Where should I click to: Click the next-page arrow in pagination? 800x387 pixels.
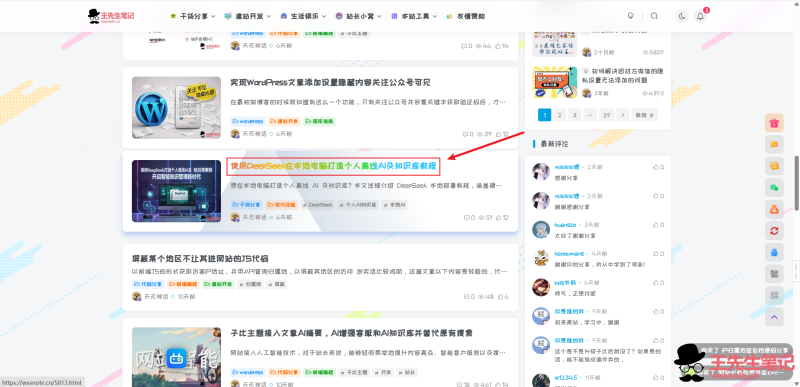[x=622, y=115]
